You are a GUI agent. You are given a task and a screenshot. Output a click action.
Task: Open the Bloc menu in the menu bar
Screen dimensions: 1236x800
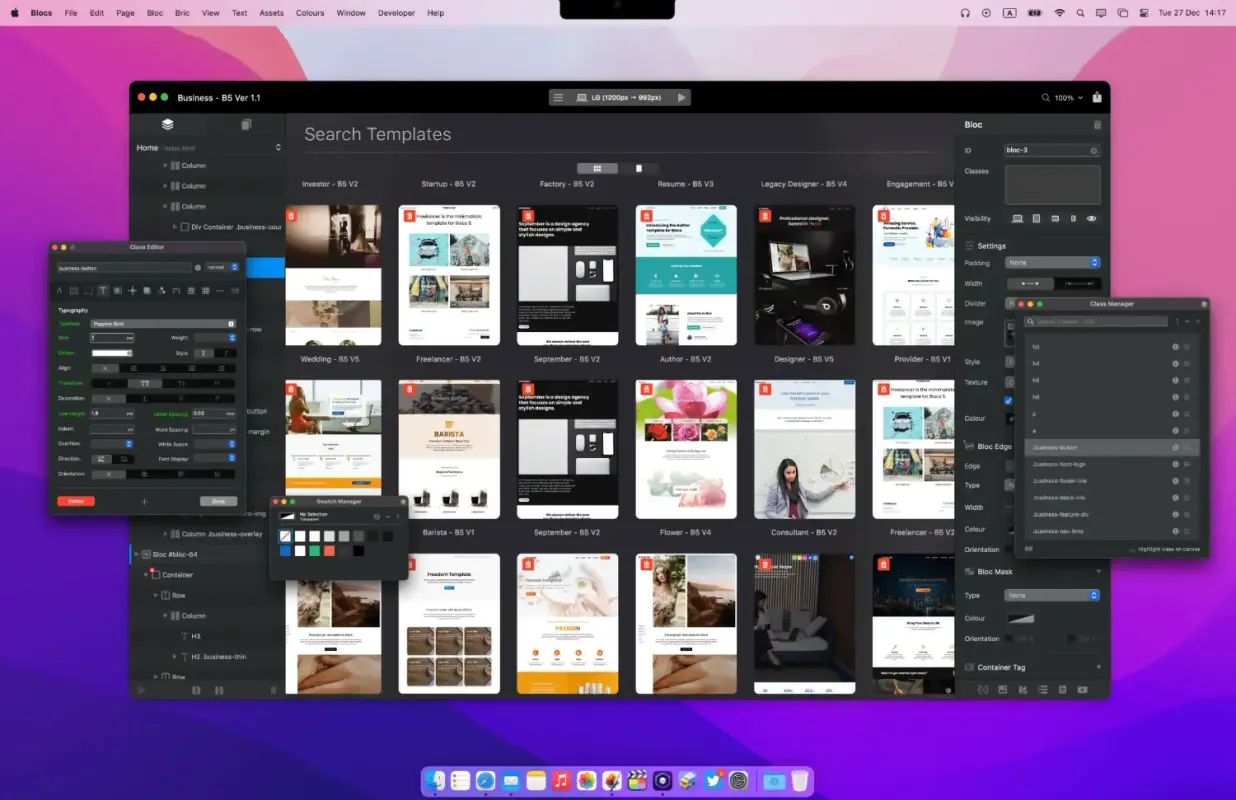(x=154, y=13)
